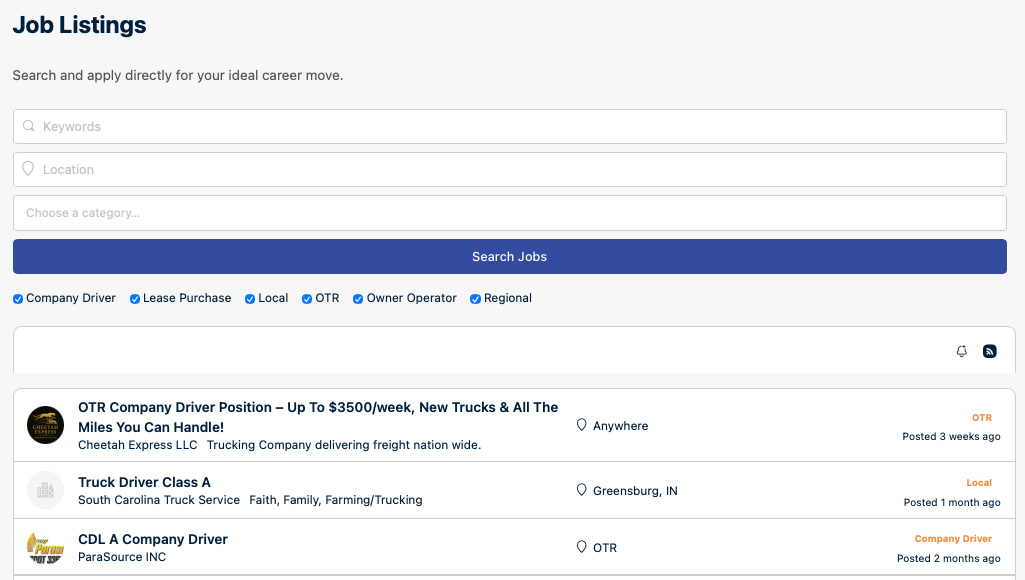
Task: Click the ParaSource INC company logo
Action: tap(45, 547)
